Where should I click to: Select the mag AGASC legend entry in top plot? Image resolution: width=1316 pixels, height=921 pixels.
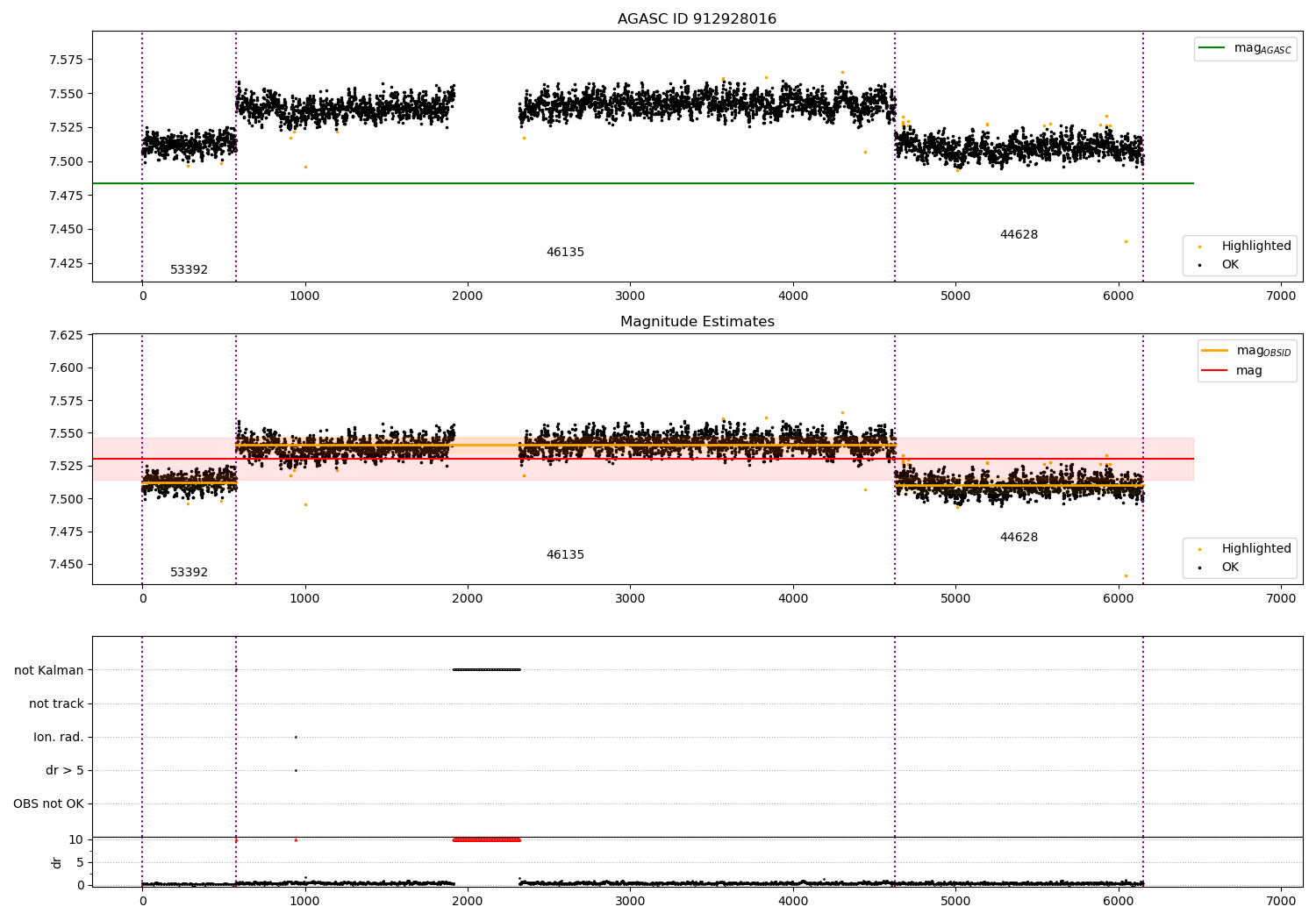(1245, 48)
